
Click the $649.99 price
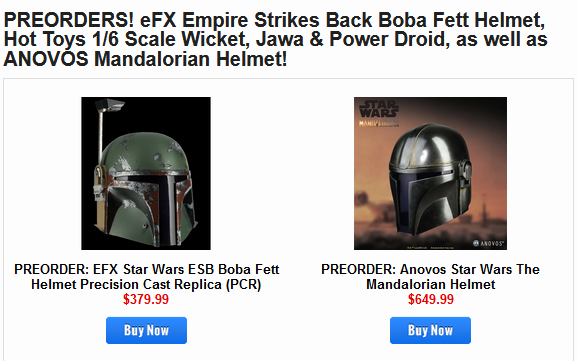click(x=431, y=299)
